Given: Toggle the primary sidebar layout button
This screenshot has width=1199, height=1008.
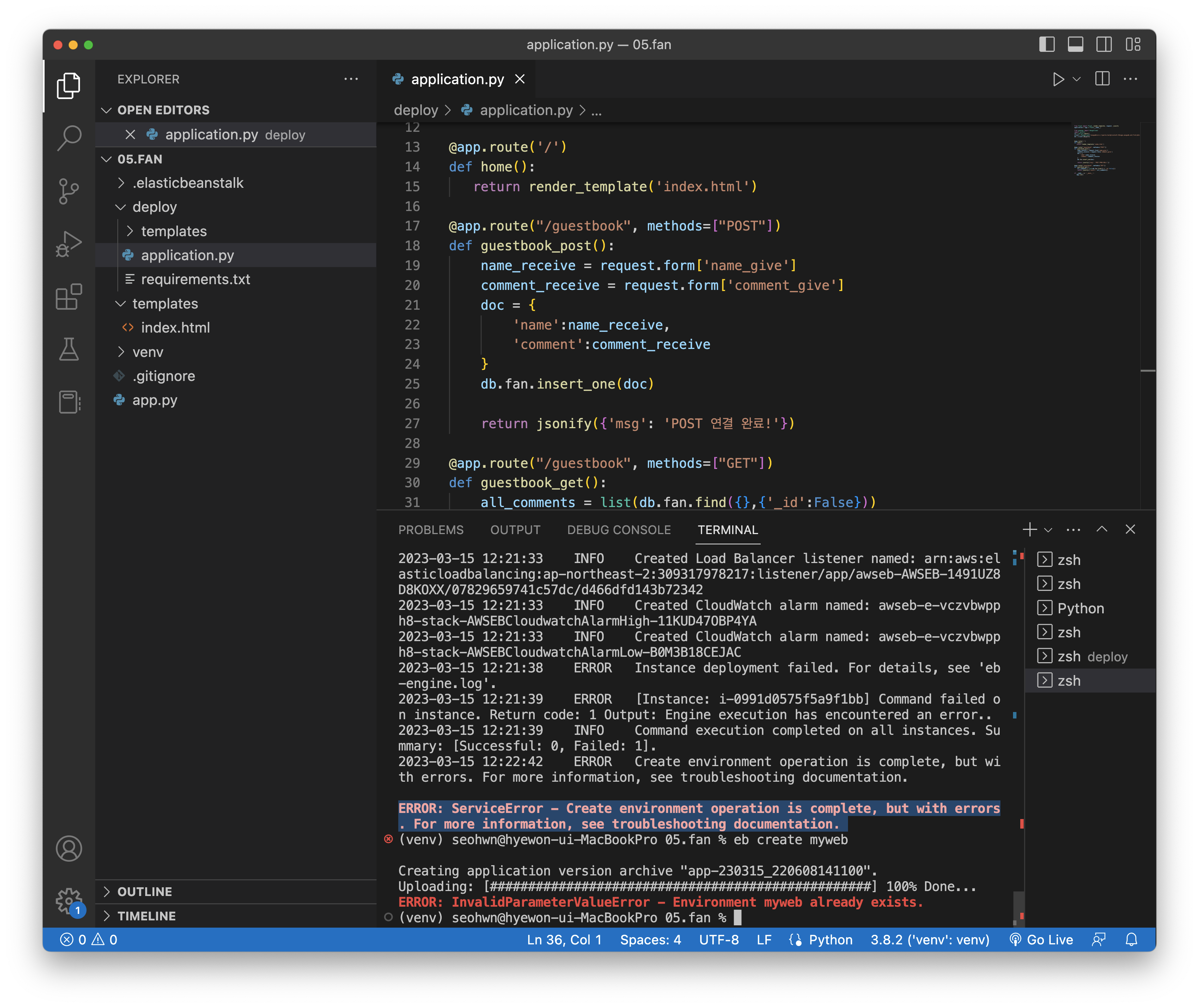Looking at the screenshot, I should [x=1046, y=45].
